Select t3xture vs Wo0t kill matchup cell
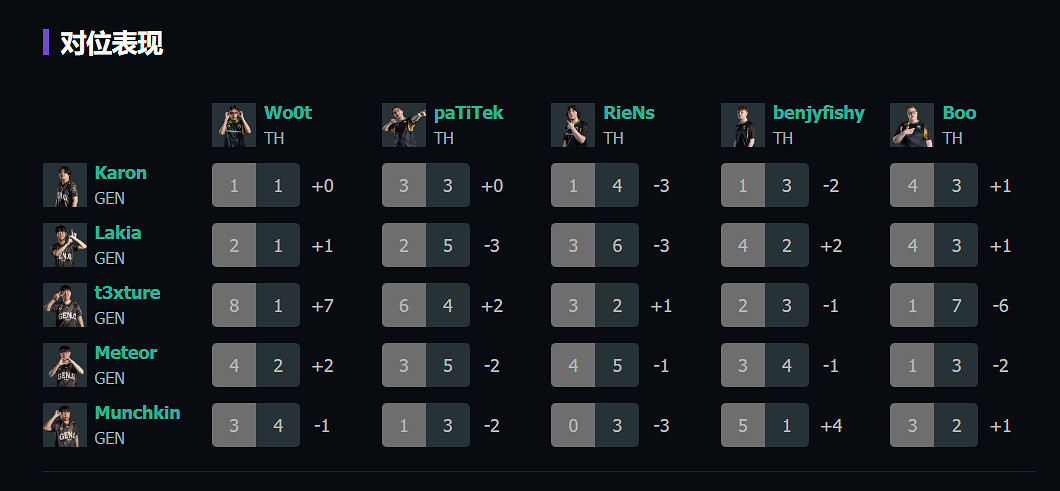Screen dimensions: 1060x491 256,305
